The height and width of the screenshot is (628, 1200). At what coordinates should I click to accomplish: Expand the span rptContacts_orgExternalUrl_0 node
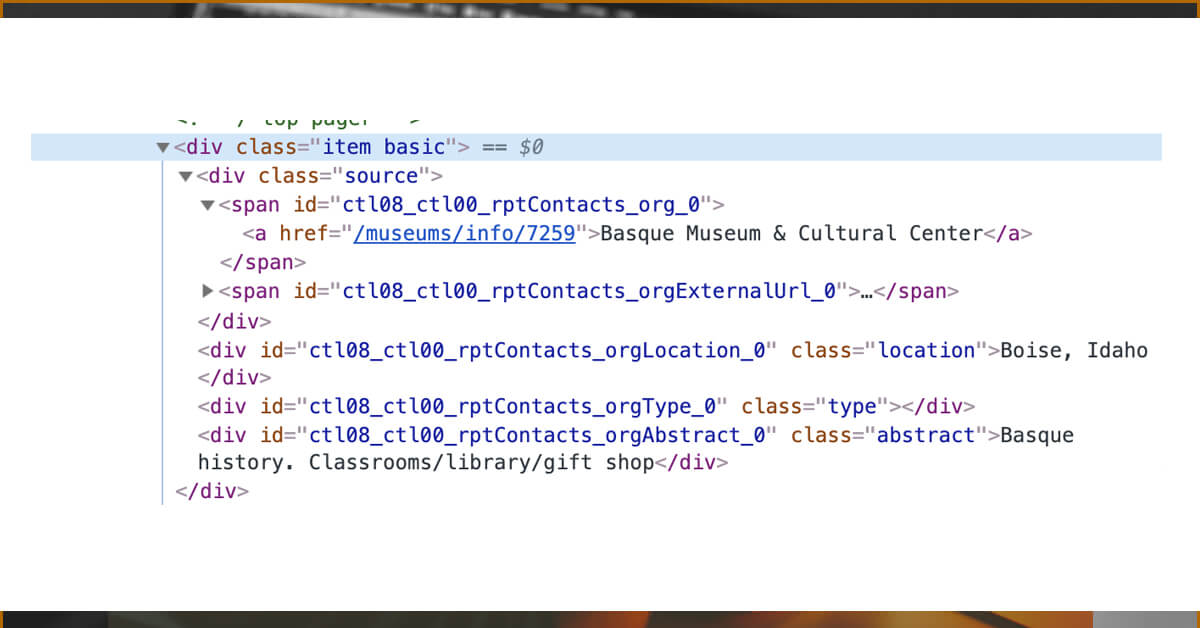click(208, 291)
